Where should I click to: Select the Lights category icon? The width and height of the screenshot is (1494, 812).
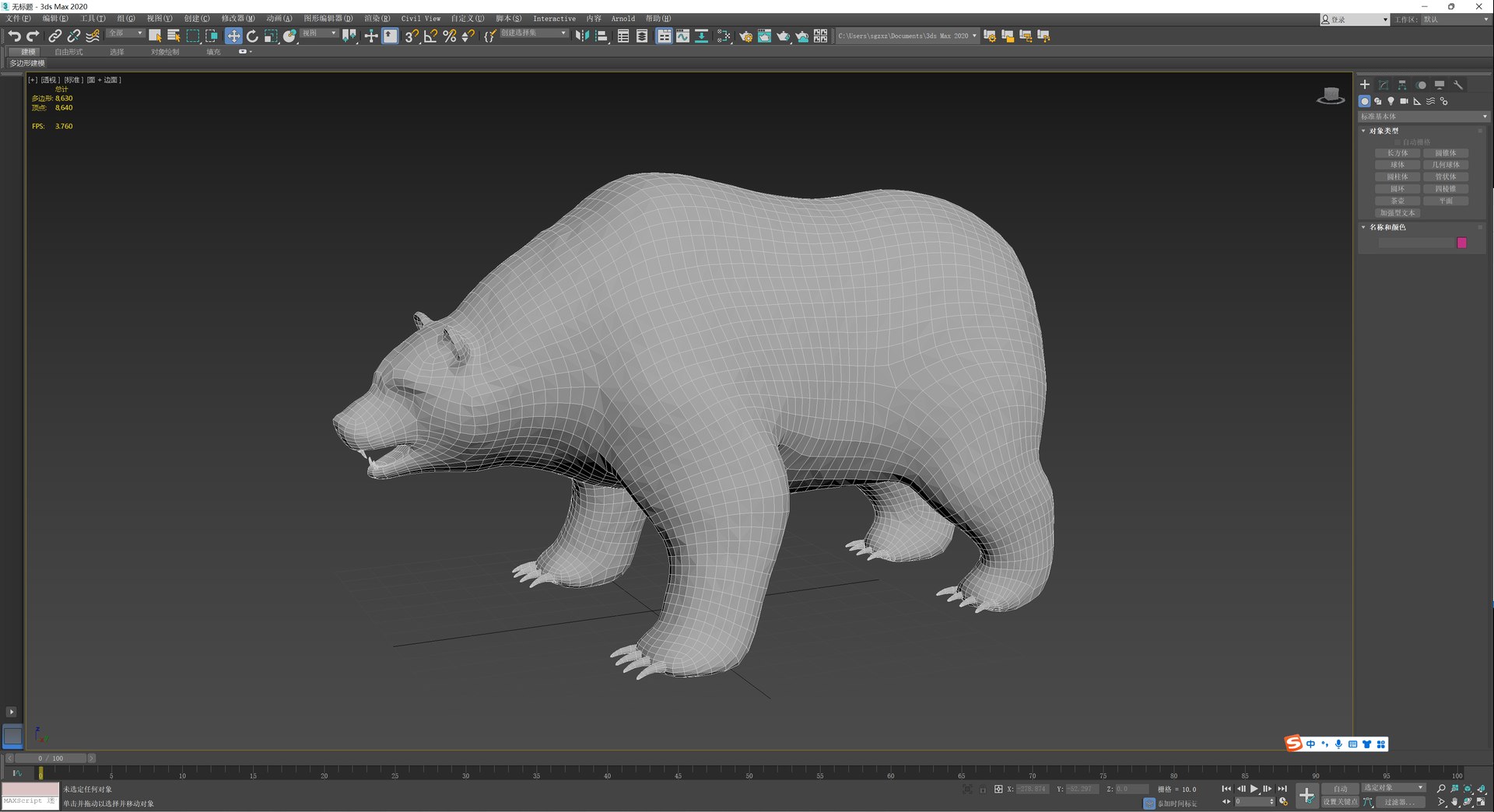click(1391, 101)
